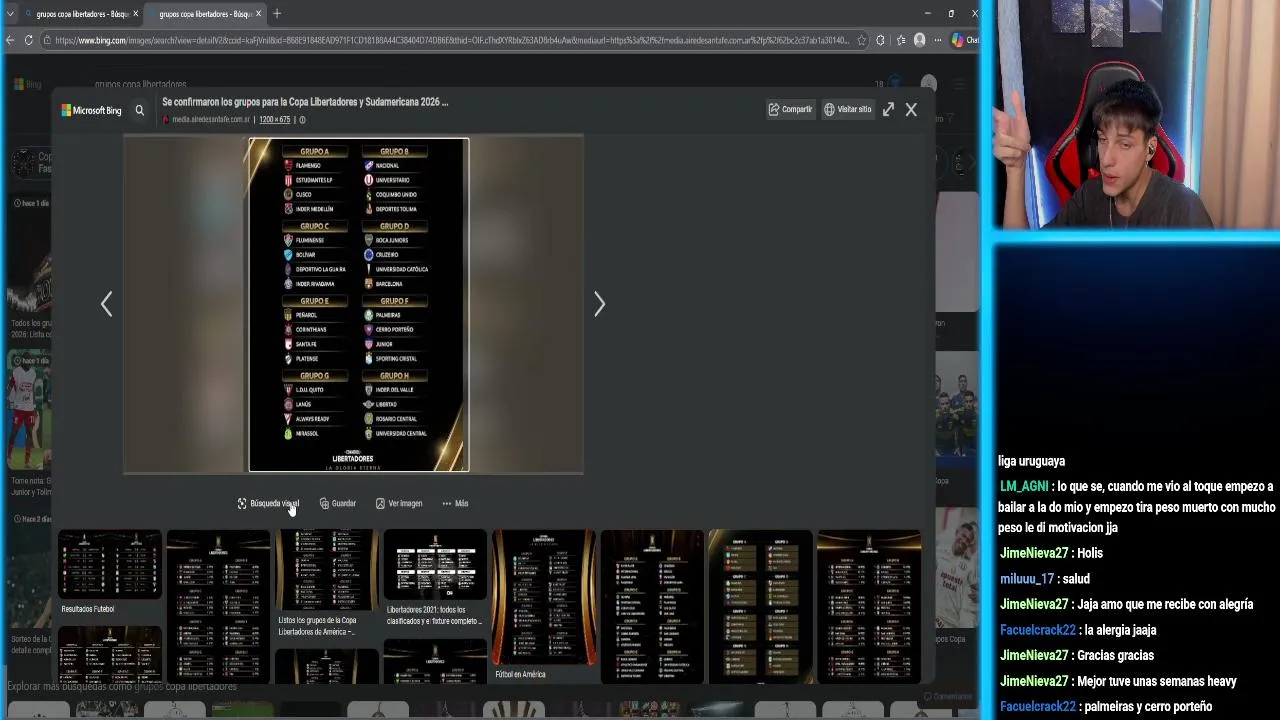Click 'Fútbol en América' caption text
The image size is (1280, 720).
click(x=520, y=674)
